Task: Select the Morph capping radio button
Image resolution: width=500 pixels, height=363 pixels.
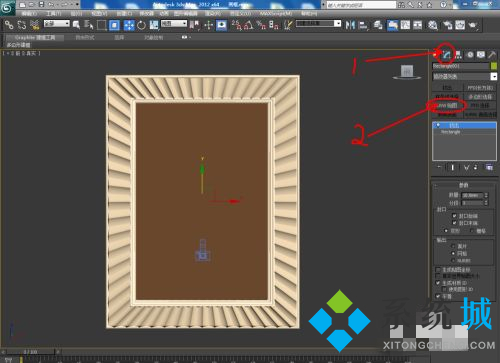Action: (x=446, y=230)
